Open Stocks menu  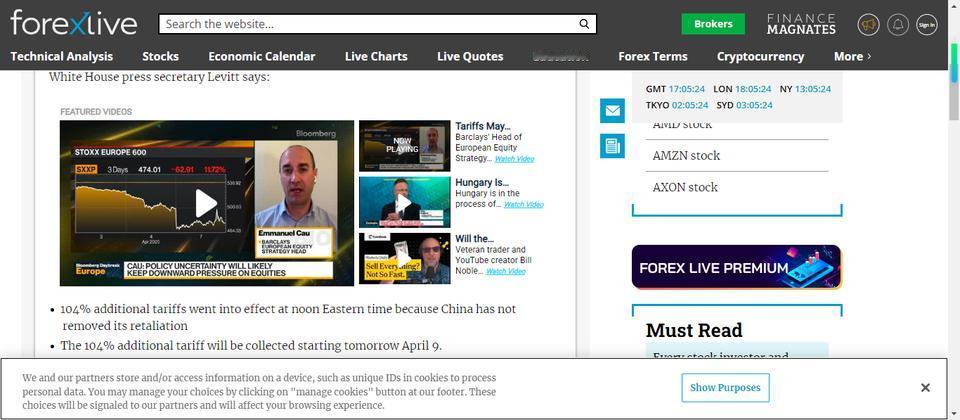pos(160,56)
